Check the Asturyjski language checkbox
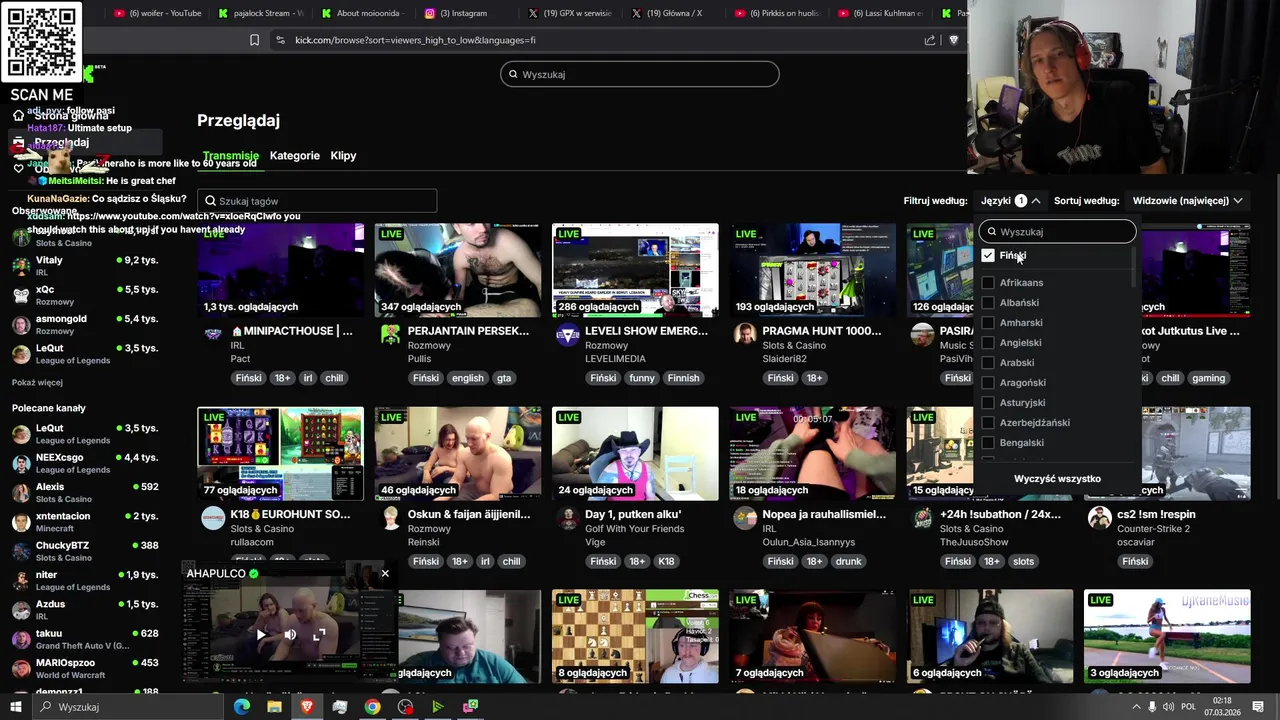The height and width of the screenshot is (720, 1280). pos(988,403)
